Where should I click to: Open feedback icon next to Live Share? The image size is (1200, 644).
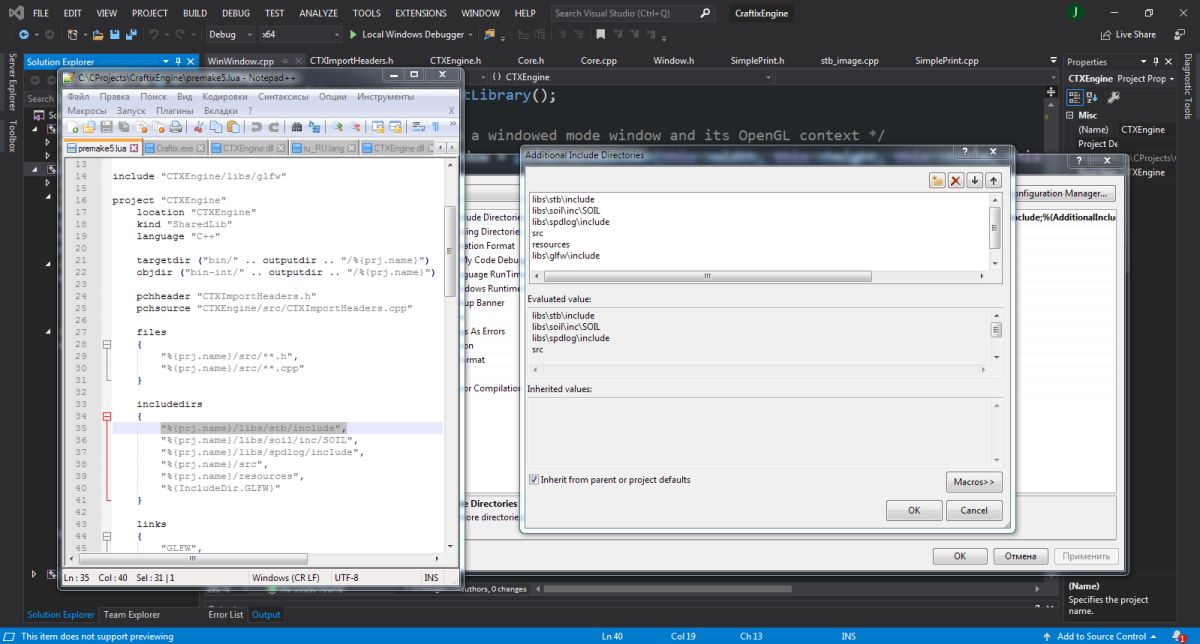(x=1177, y=34)
